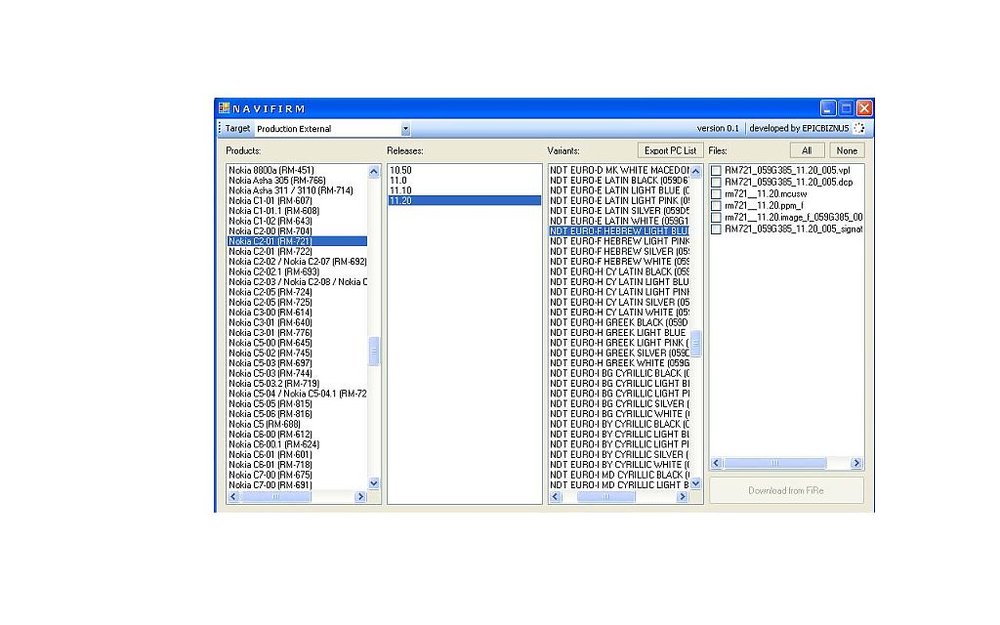1000x625 pixels.
Task: Choose Nokia C1-02 (RM-643)
Action: click(x=297, y=221)
